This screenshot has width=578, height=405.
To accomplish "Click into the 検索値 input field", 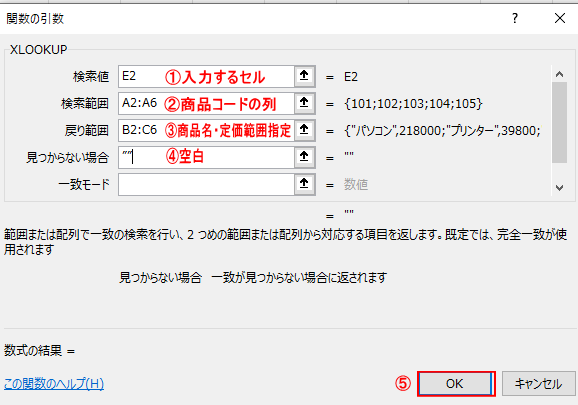I will tap(206, 76).
